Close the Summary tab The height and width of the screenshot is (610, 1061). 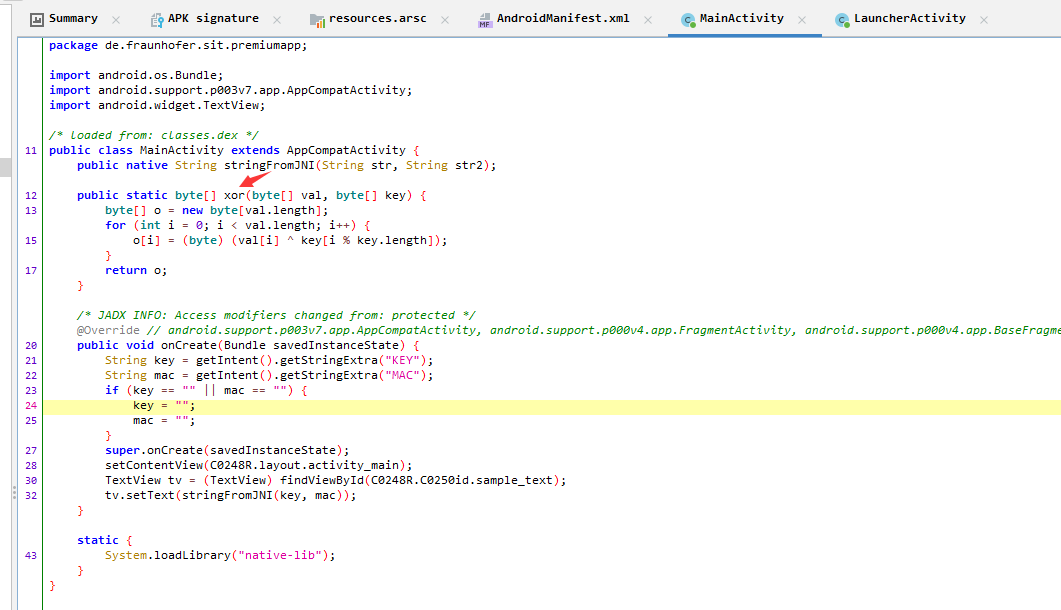117,19
